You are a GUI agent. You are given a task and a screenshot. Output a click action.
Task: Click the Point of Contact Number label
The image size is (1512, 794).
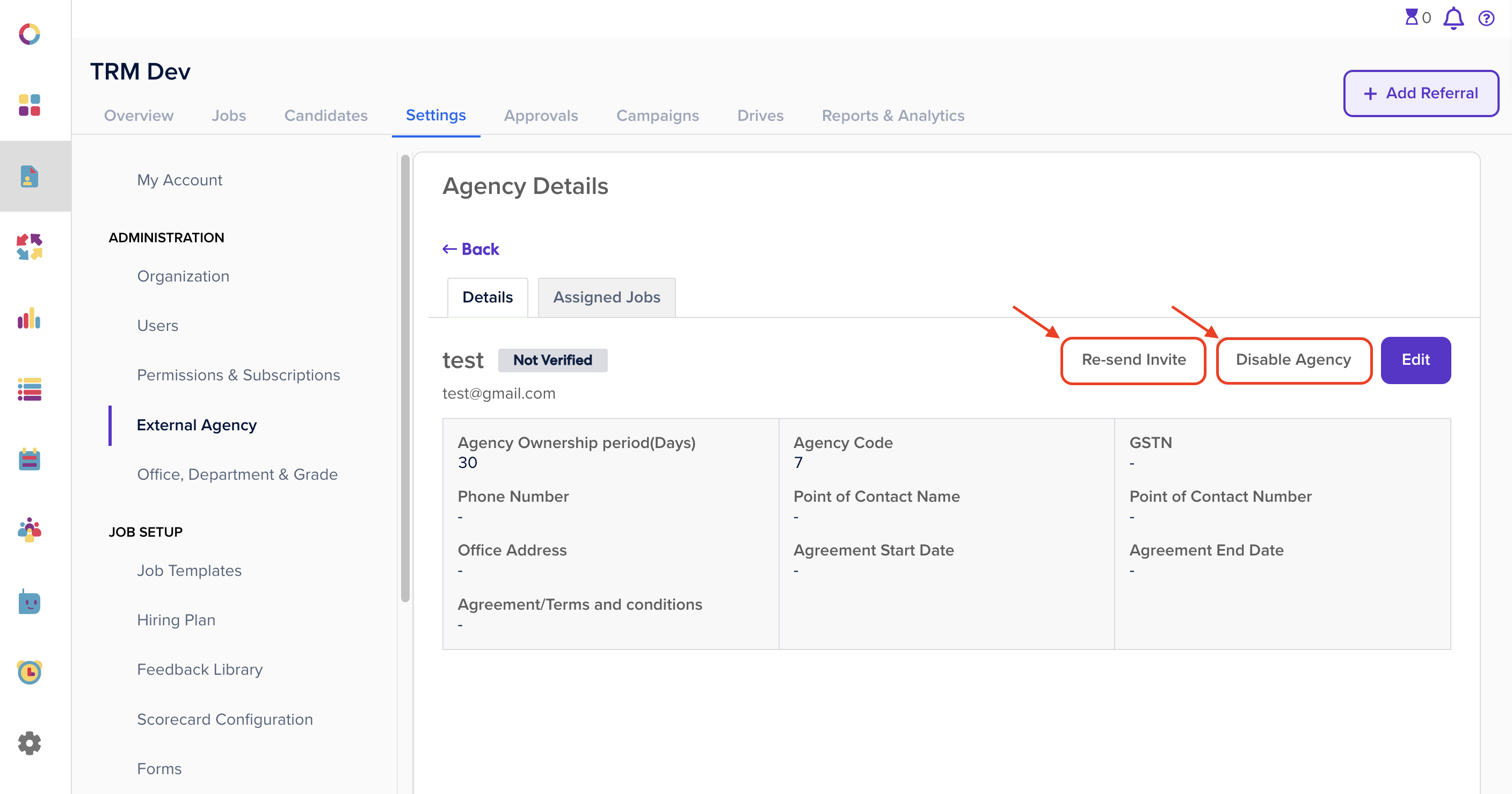(x=1220, y=496)
